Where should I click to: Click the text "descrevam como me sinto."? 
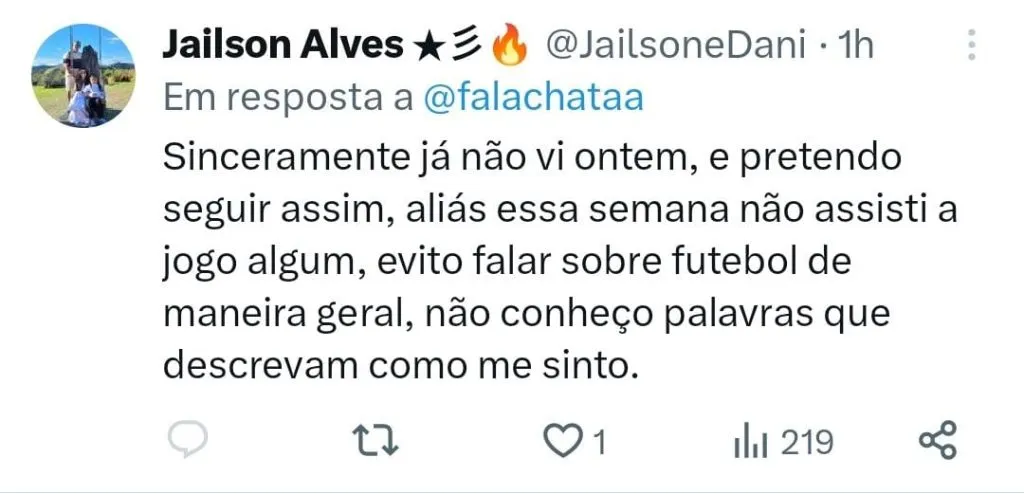[x=399, y=367]
